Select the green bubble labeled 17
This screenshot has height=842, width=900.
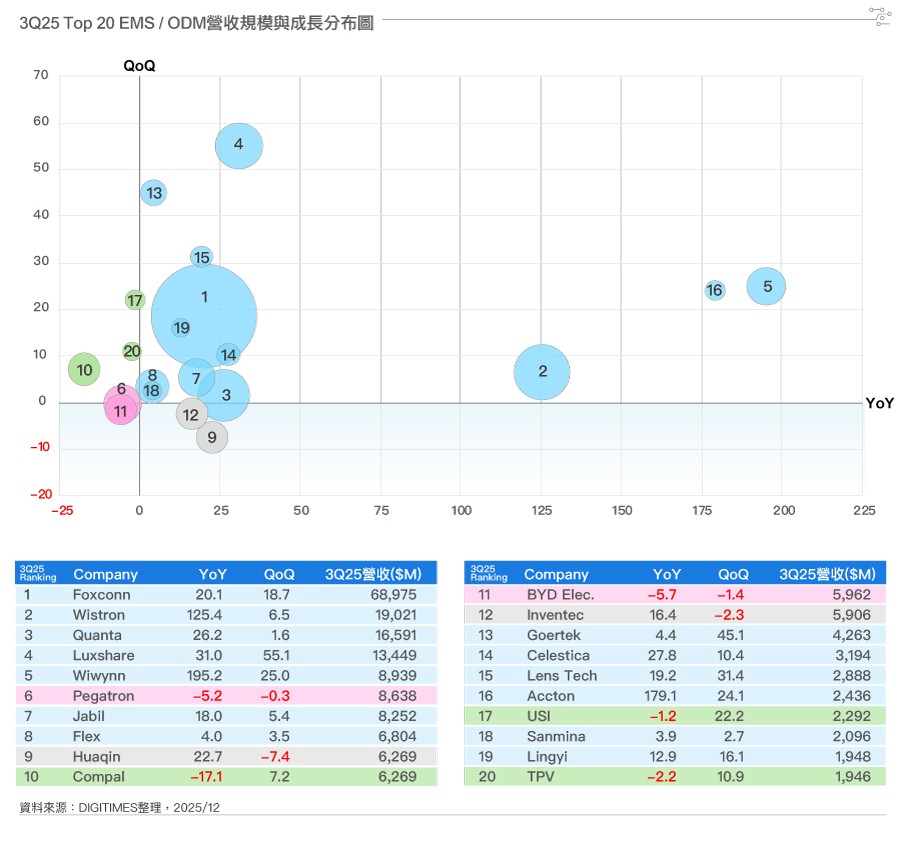[135, 300]
